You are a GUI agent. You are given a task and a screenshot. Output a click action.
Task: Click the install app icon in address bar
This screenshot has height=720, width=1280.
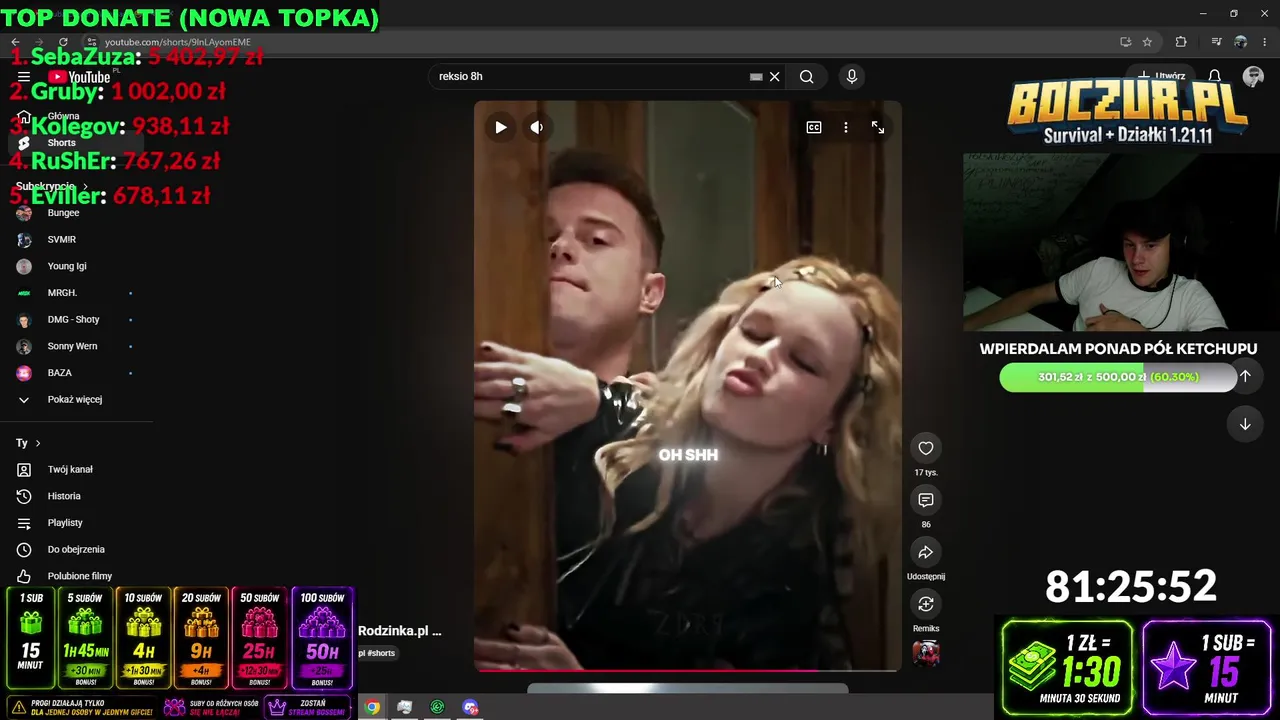coord(1125,42)
